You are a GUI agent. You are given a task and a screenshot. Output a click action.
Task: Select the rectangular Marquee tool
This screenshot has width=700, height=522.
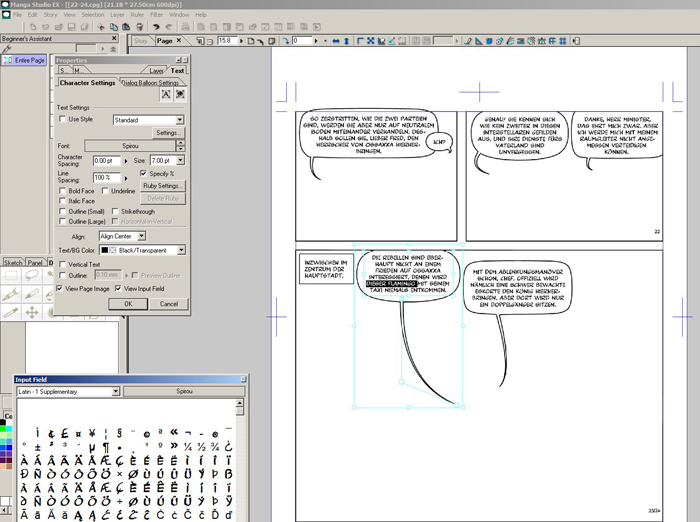tap(11, 277)
